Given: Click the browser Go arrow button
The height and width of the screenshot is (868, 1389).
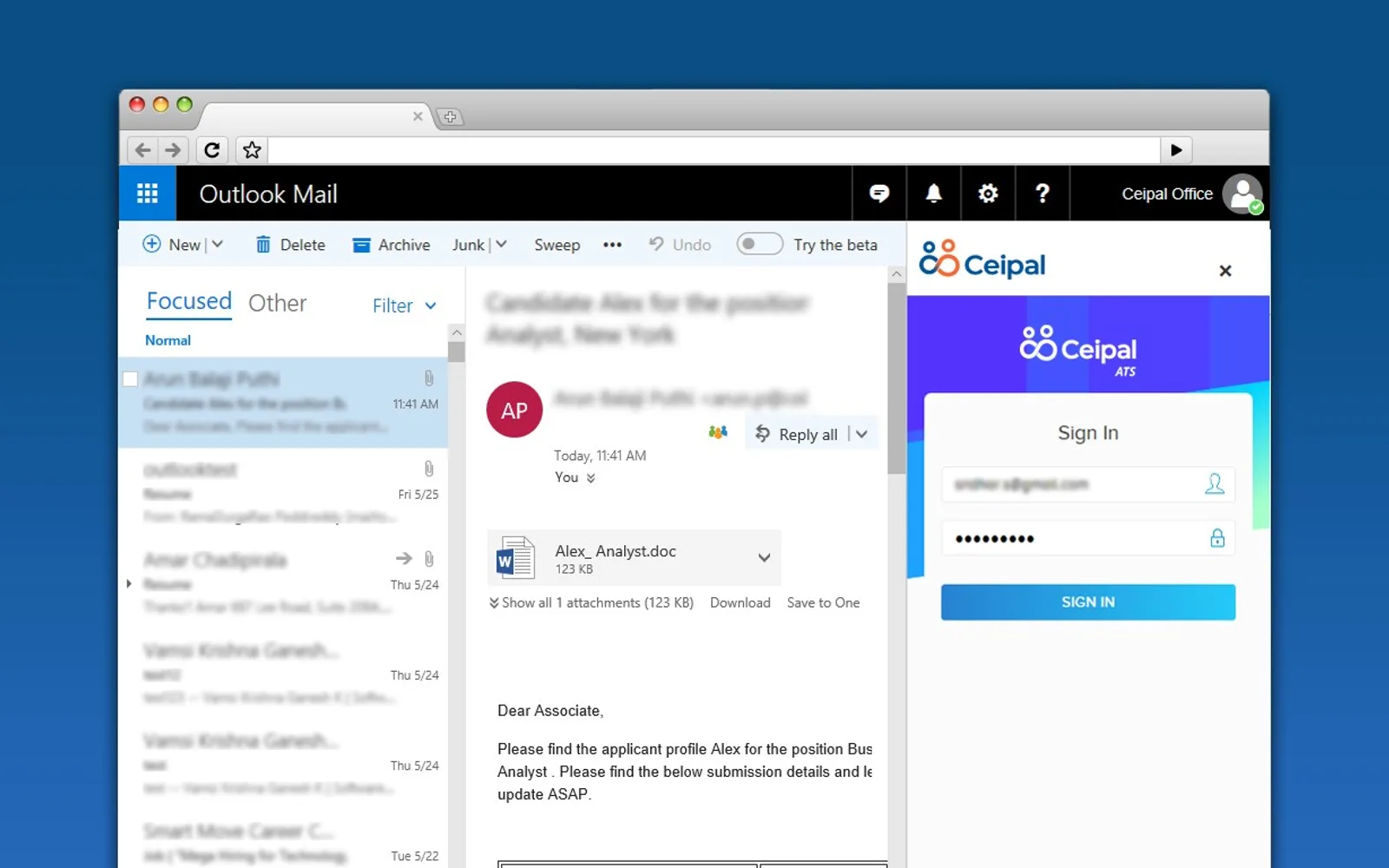Looking at the screenshot, I should (1176, 150).
